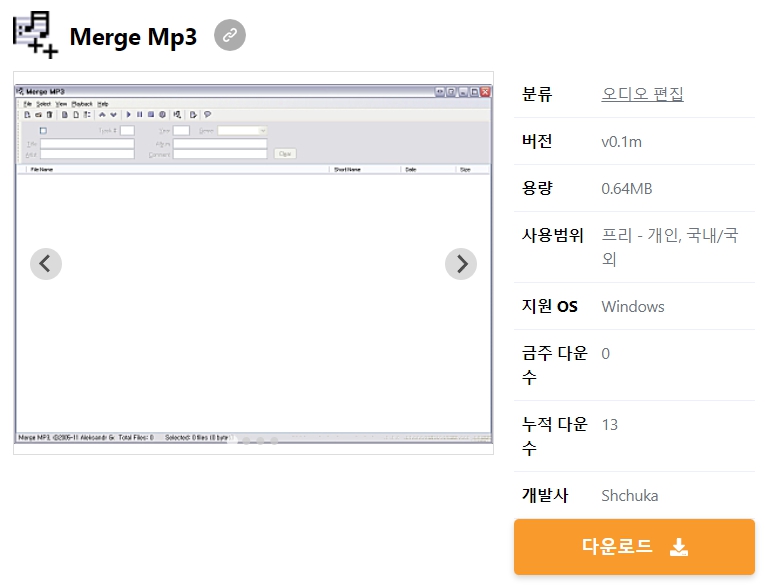The image size is (765, 585).
Task: Select cumulative downloads value 13
Action: tap(610, 424)
